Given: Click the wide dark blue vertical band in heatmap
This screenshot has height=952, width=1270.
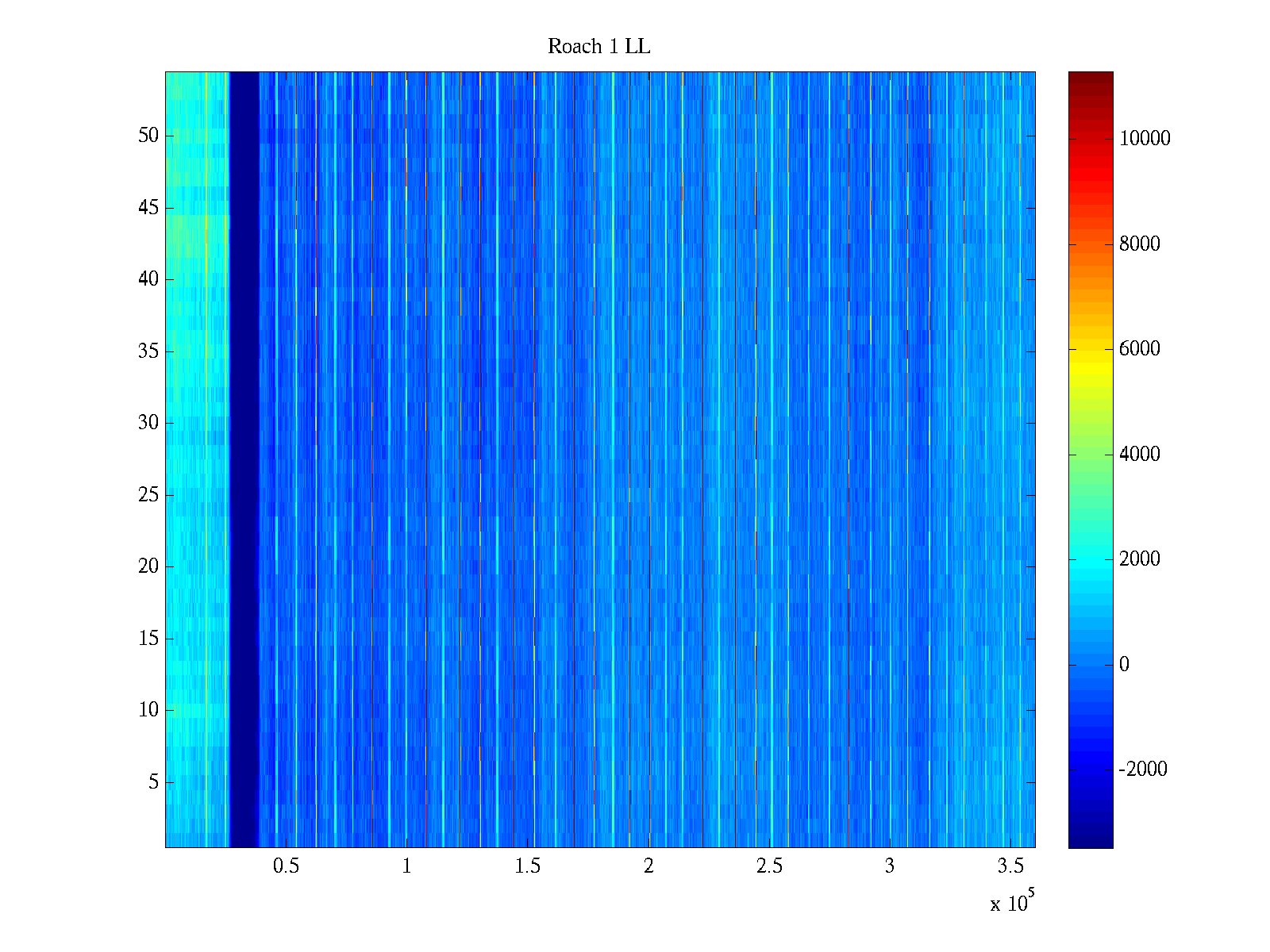Looking at the screenshot, I should pyautogui.click(x=244, y=460).
